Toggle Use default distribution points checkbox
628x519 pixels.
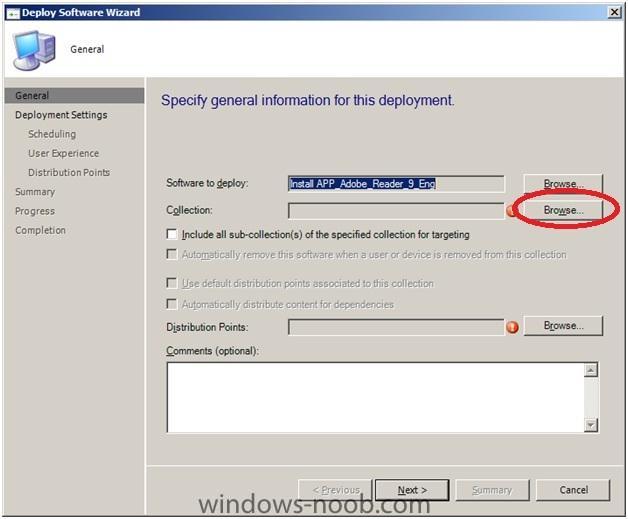tap(172, 283)
